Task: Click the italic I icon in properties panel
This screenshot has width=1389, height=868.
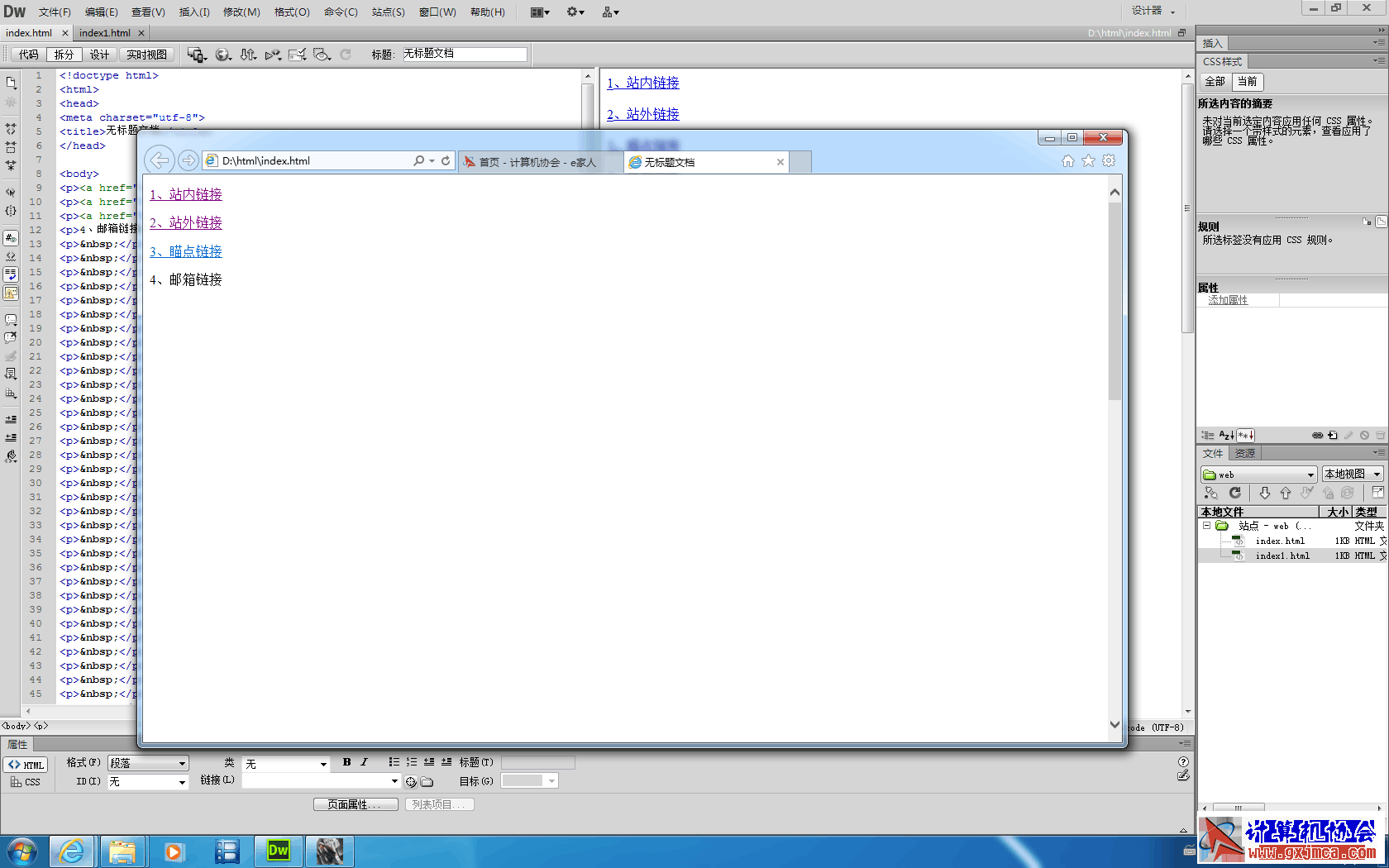Action: coord(364,762)
